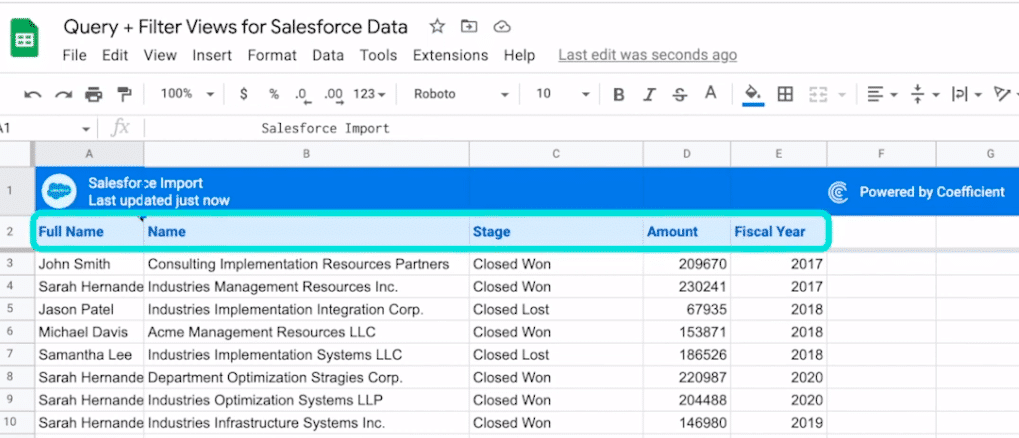
Task: Open the text color picker
Action: coord(711,94)
